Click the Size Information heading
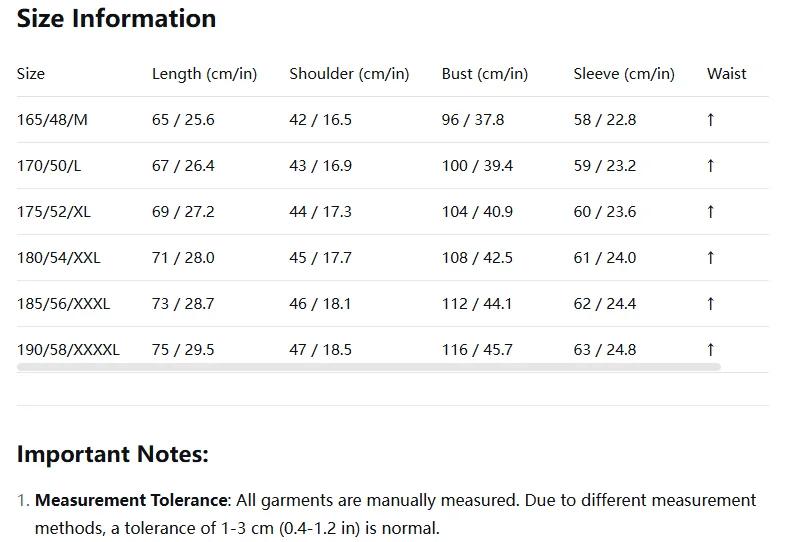803x542 pixels. (116, 18)
